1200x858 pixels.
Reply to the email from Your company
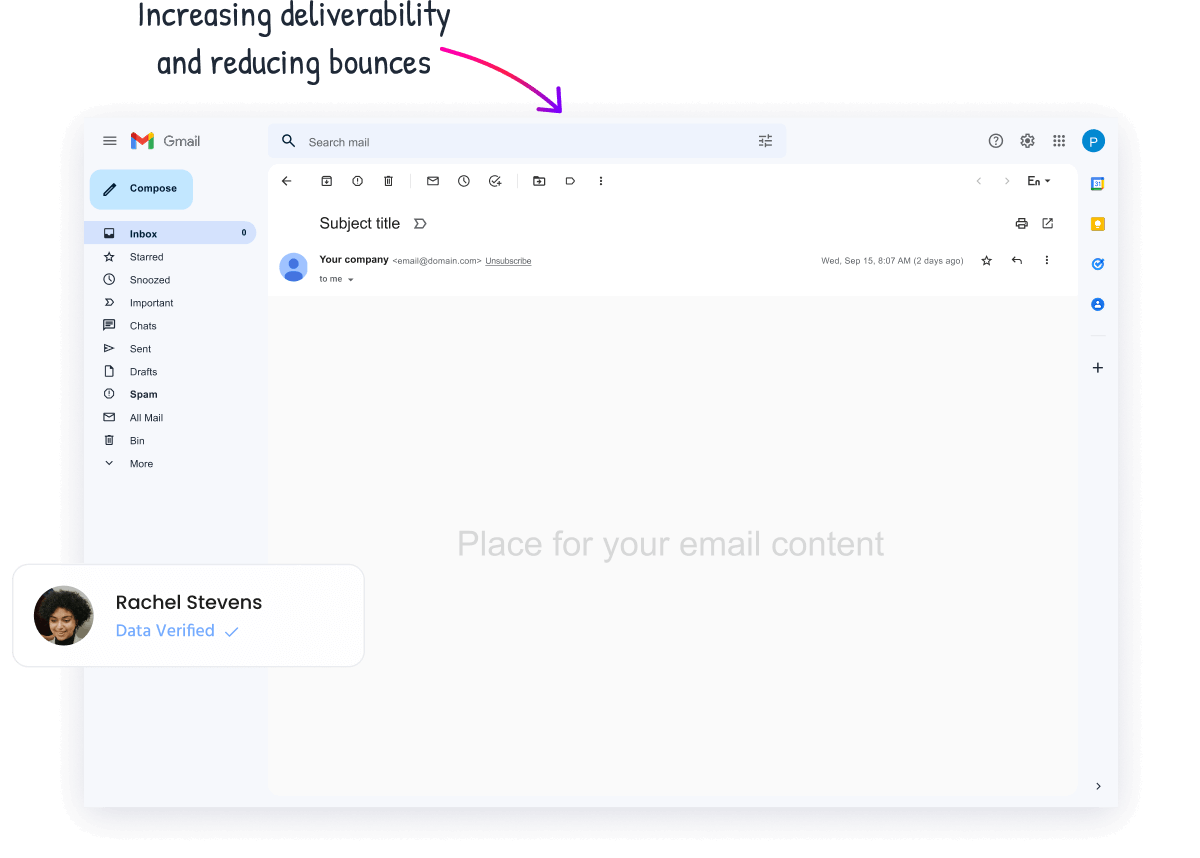click(1017, 260)
